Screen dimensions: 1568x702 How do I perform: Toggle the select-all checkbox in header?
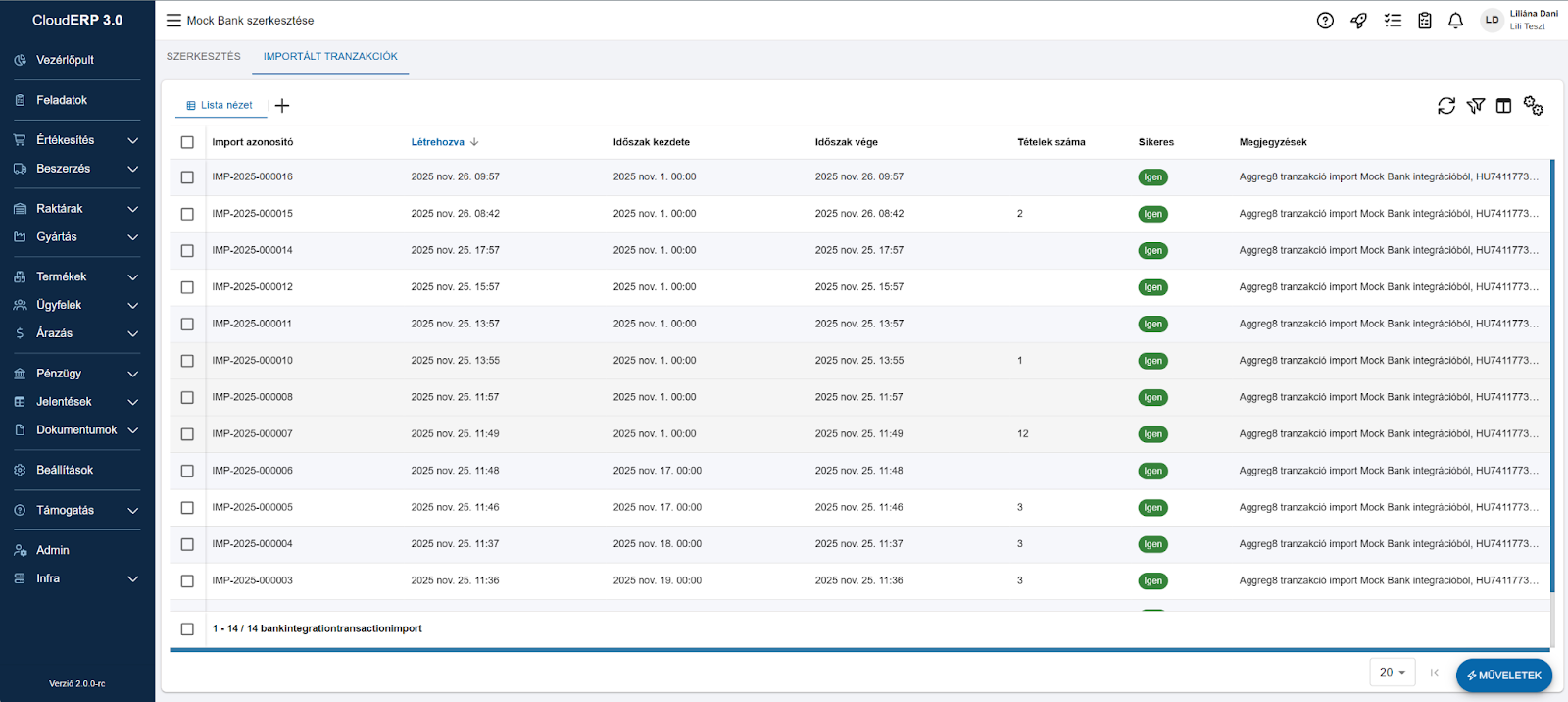pos(187,142)
